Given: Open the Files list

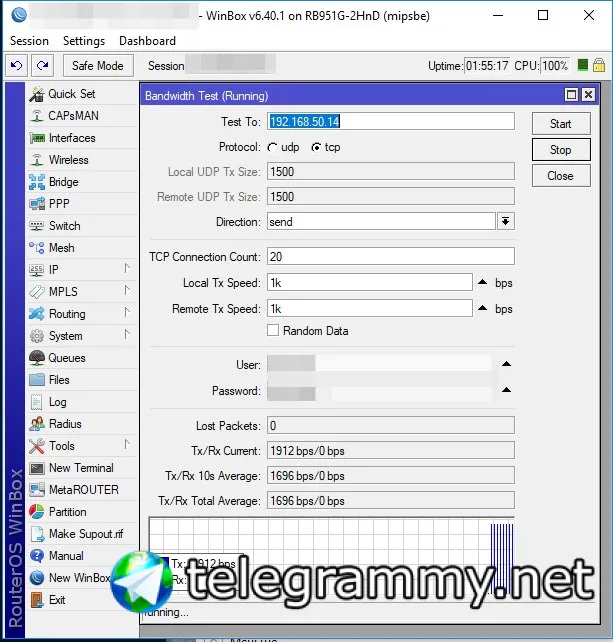Looking at the screenshot, I should click(81, 380).
